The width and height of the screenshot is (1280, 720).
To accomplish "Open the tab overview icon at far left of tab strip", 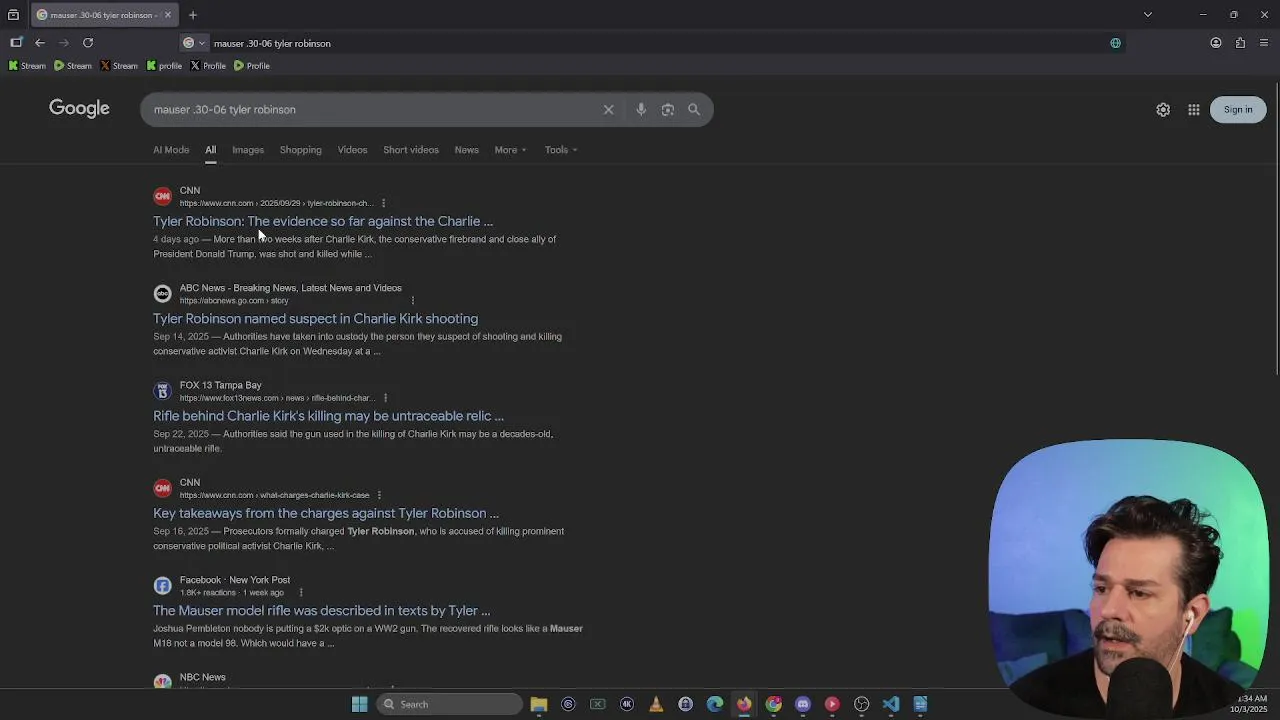I will coord(13,15).
